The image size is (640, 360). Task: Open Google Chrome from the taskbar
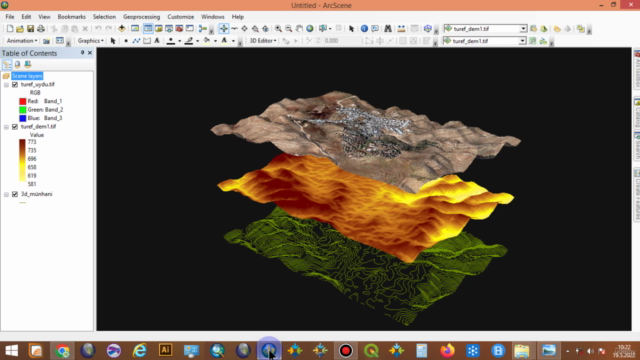62,351
